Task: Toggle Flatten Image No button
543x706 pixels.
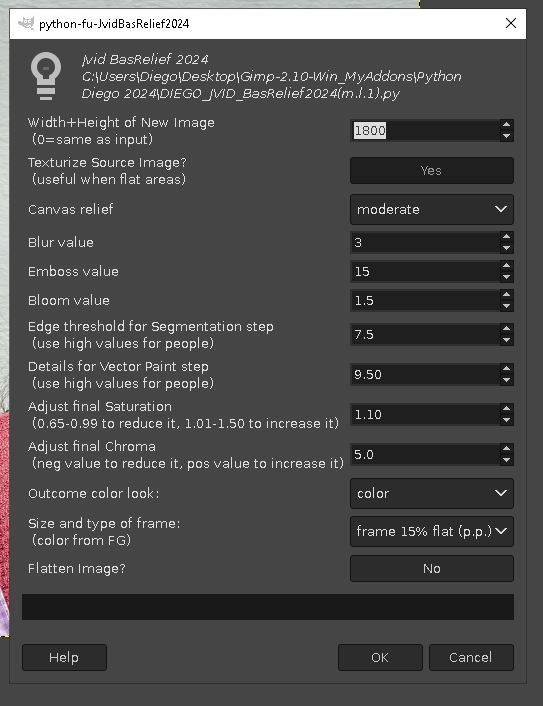Action: (x=431, y=568)
